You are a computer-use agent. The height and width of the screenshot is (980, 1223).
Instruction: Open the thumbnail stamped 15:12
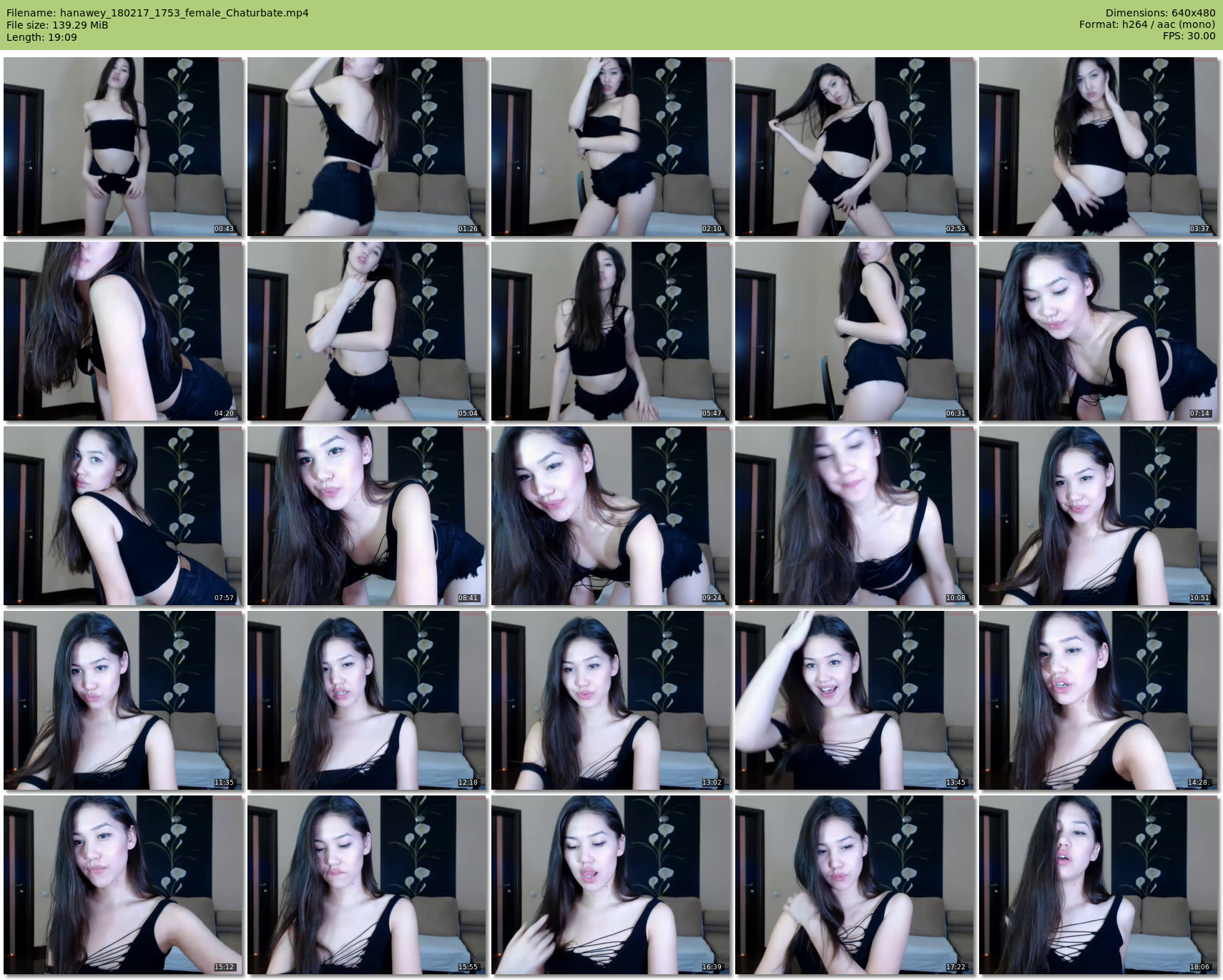[122, 885]
